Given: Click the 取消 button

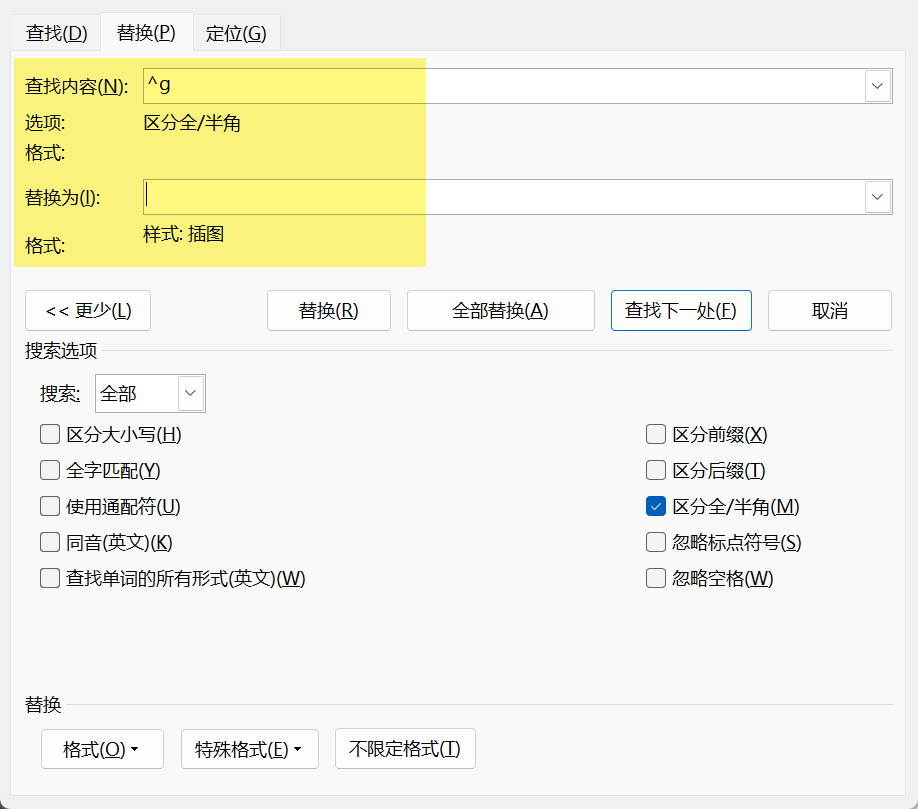Looking at the screenshot, I should click(x=830, y=310).
